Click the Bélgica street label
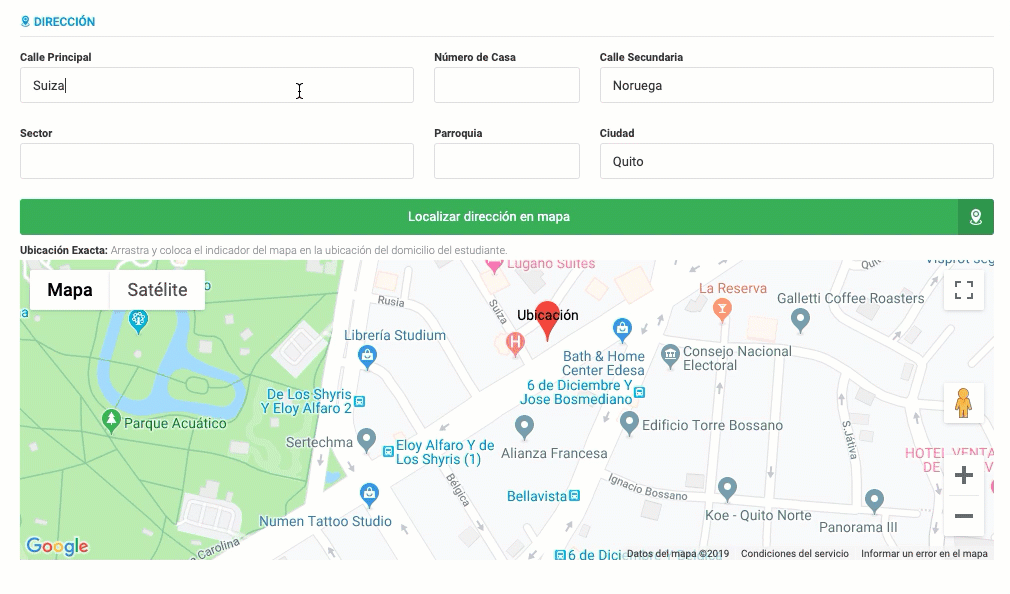The height and width of the screenshot is (594, 1010). coord(457,490)
